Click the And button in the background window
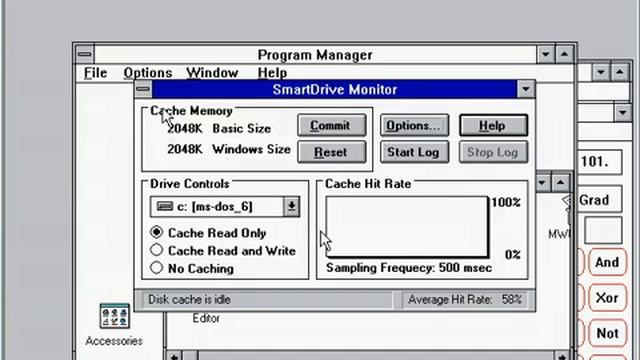The height and width of the screenshot is (360, 640). point(607,262)
